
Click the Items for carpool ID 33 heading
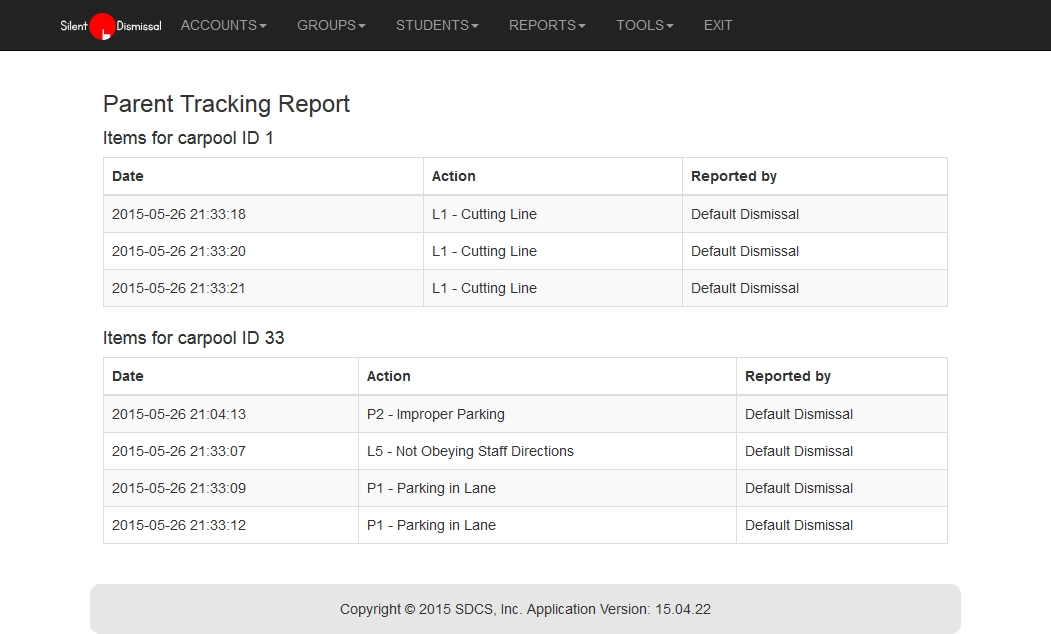click(194, 338)
